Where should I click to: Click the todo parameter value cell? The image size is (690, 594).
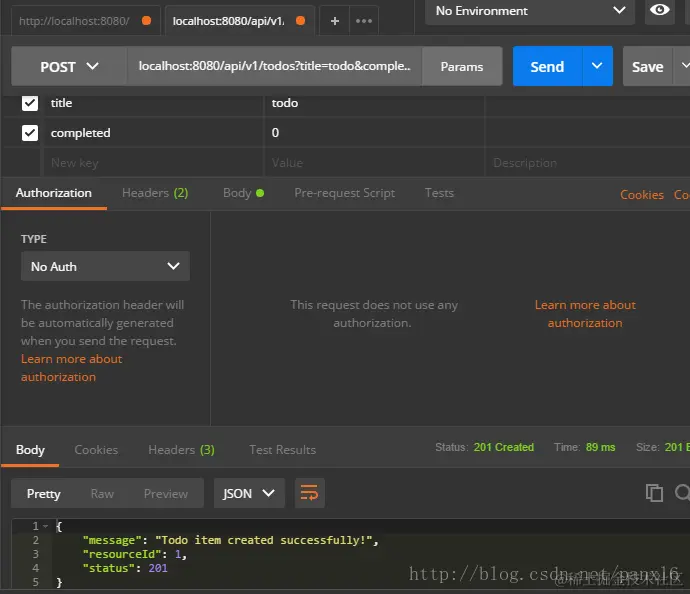tap(374, 103)
